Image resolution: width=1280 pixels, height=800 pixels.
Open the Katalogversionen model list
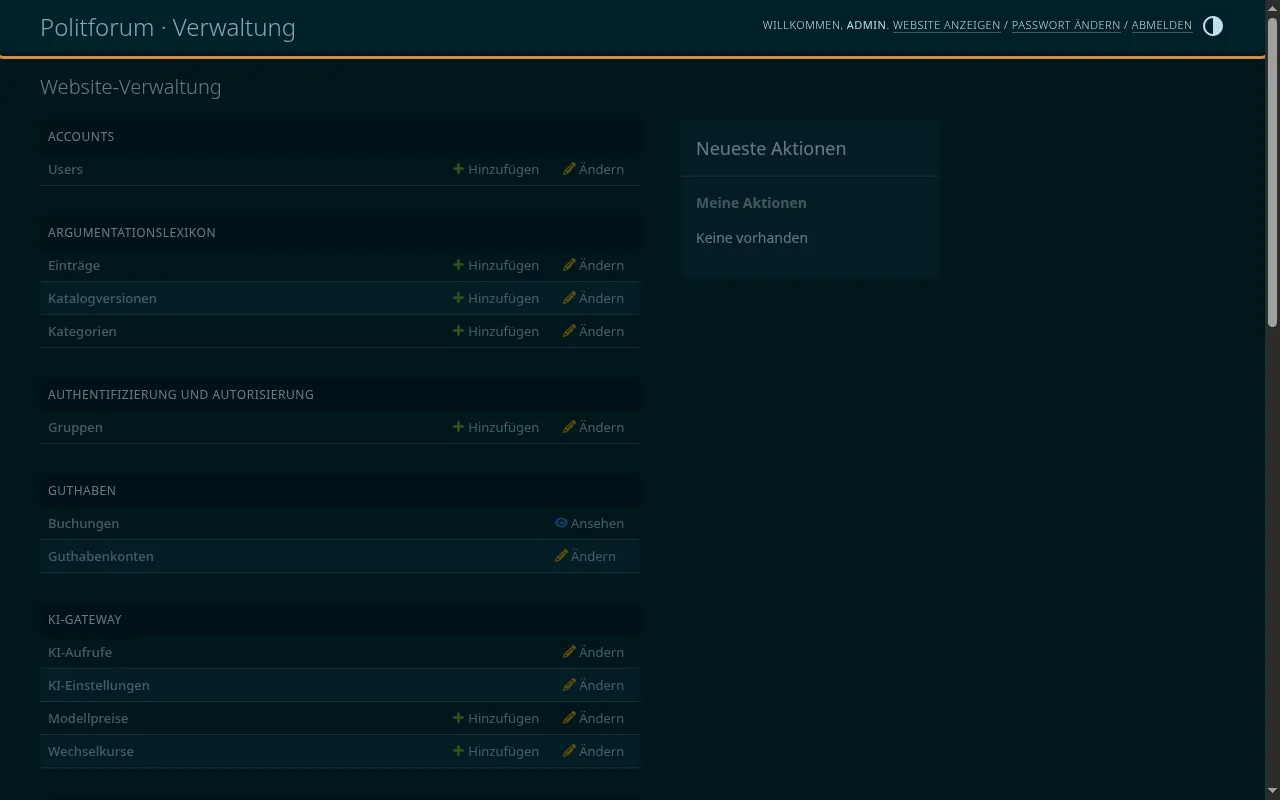[102, 298]
